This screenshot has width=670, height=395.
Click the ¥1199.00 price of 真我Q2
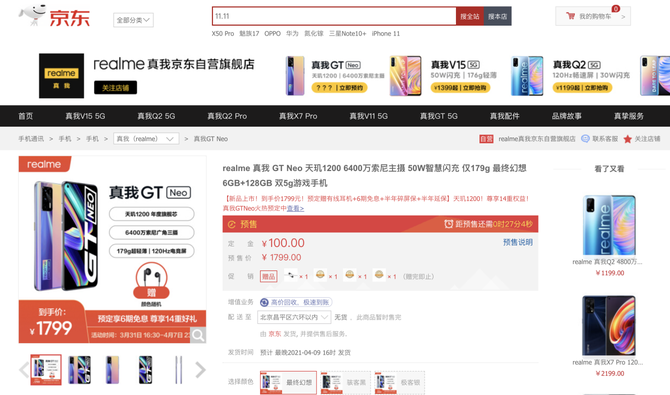click(x=610, y=273)
